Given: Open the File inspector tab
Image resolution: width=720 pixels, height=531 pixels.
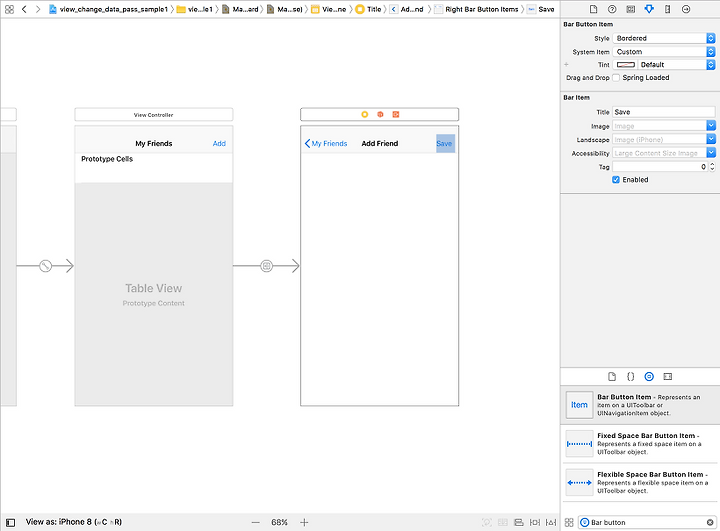Looking at the screenshot, I should [x=593, y=9].
